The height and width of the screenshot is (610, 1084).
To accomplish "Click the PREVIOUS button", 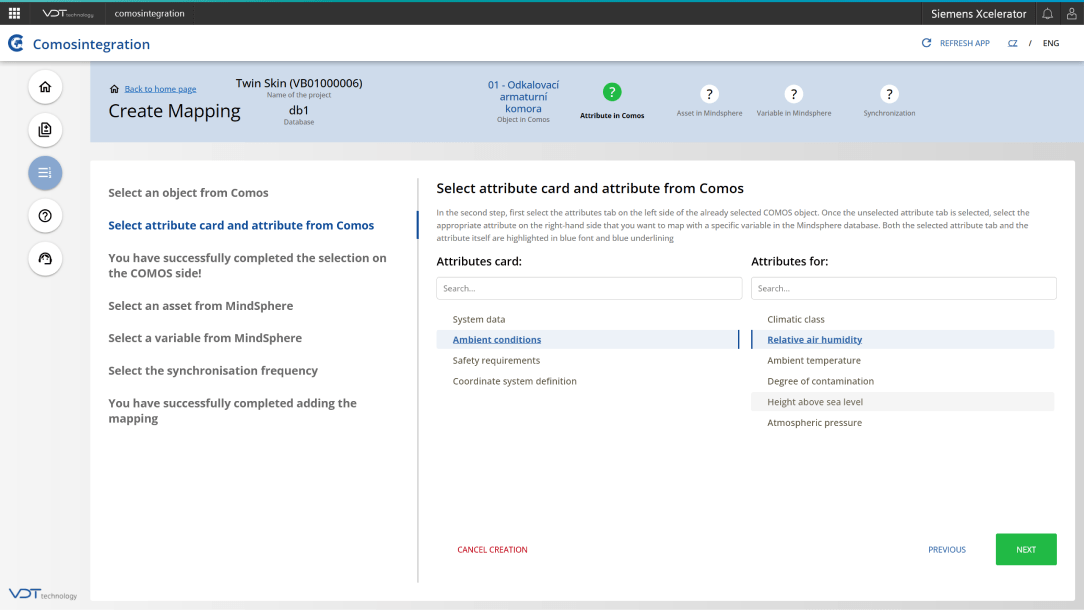I will point(947,550).
